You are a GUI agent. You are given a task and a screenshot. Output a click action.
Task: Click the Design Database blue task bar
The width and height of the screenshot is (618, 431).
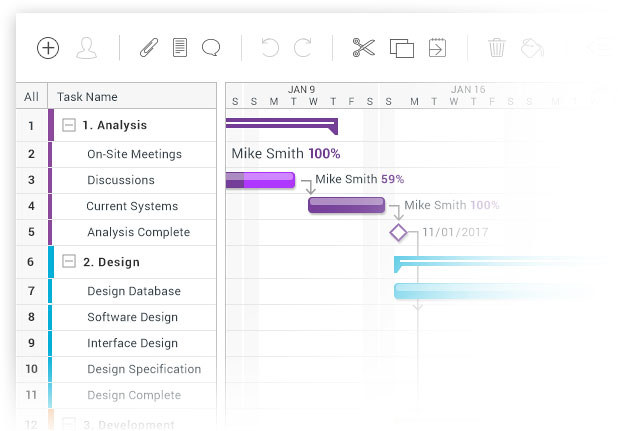(493, 291)
